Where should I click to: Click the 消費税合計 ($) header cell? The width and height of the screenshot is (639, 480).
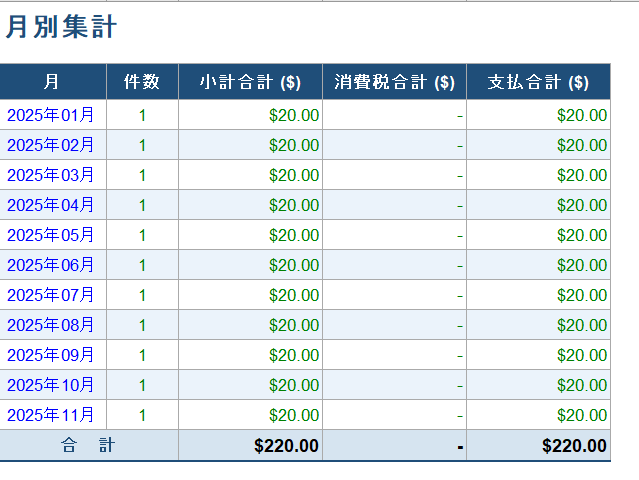point(394,82)
